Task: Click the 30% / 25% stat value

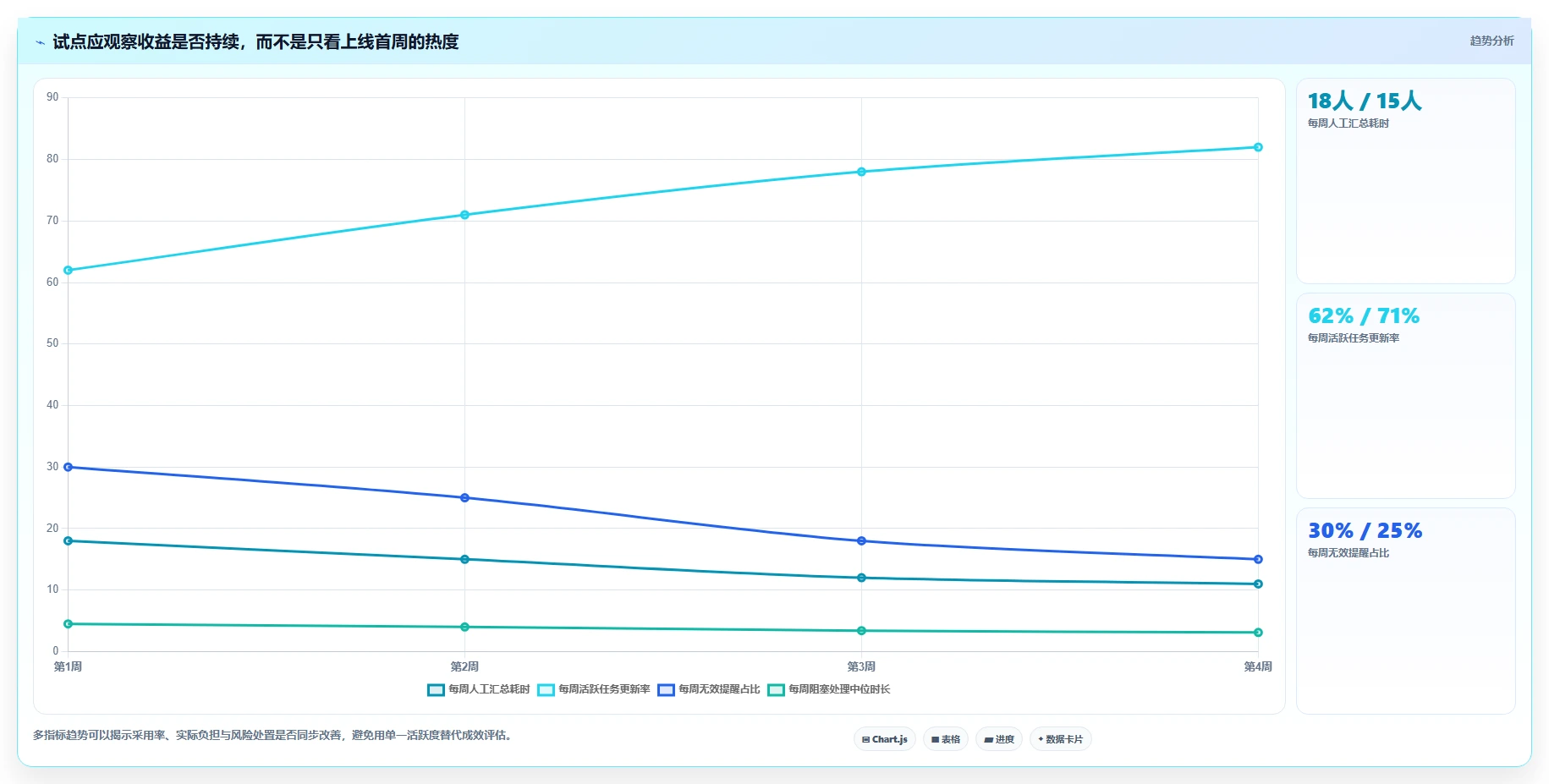Action: tap(1365, 531)
